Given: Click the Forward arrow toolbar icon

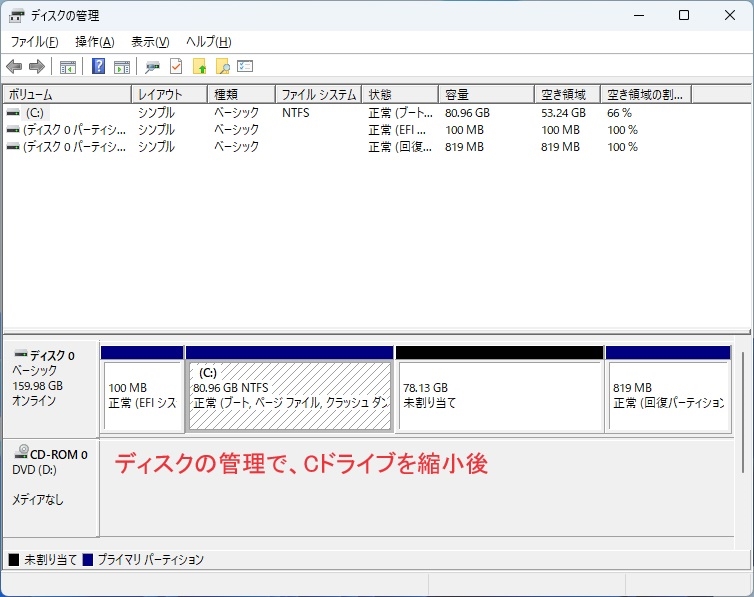Looking at the screenshot, I should coord(37,66).
